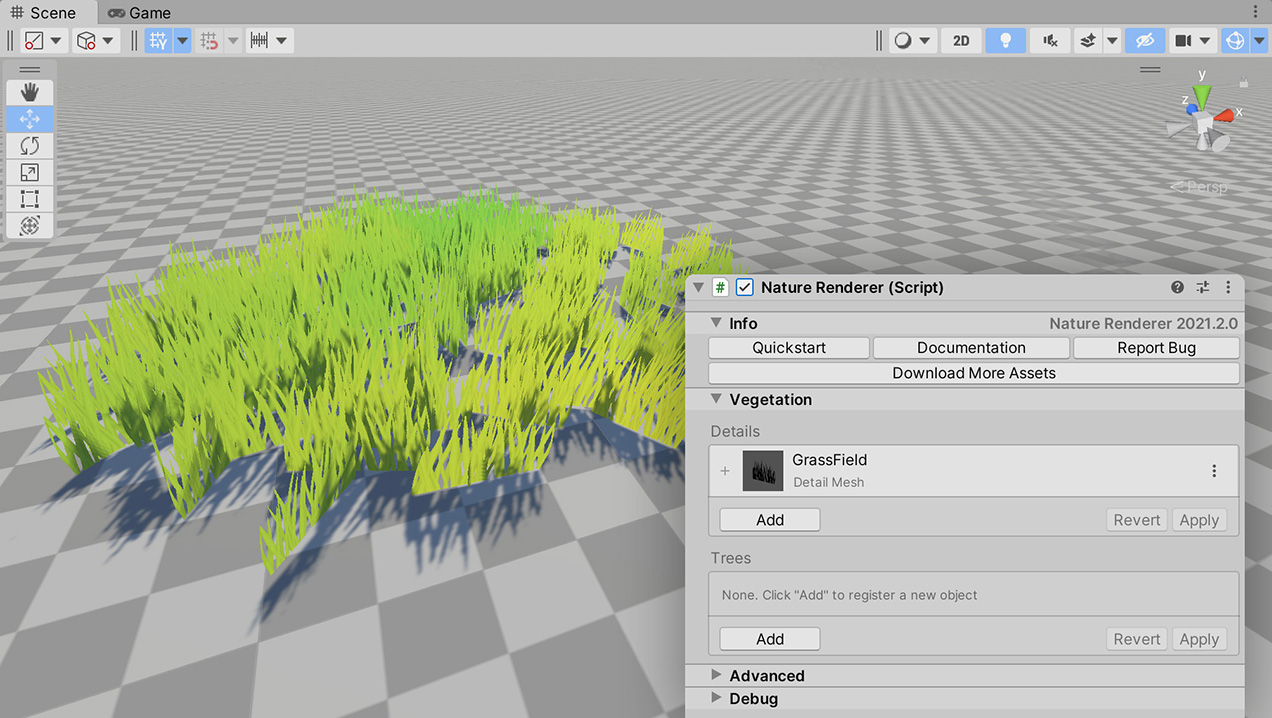Open the shading mode sphere icon

click(903, 40)
